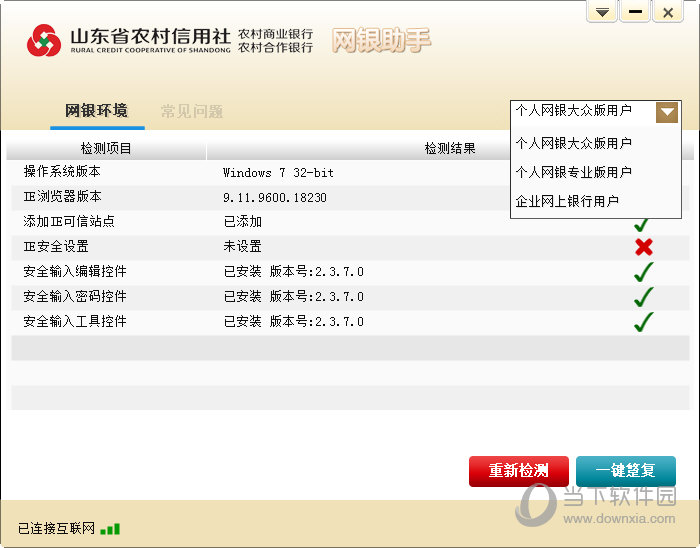Choose 企业网上银行用户 from the list
Viewport: 700px width, 548px height.
pos(596,201)
